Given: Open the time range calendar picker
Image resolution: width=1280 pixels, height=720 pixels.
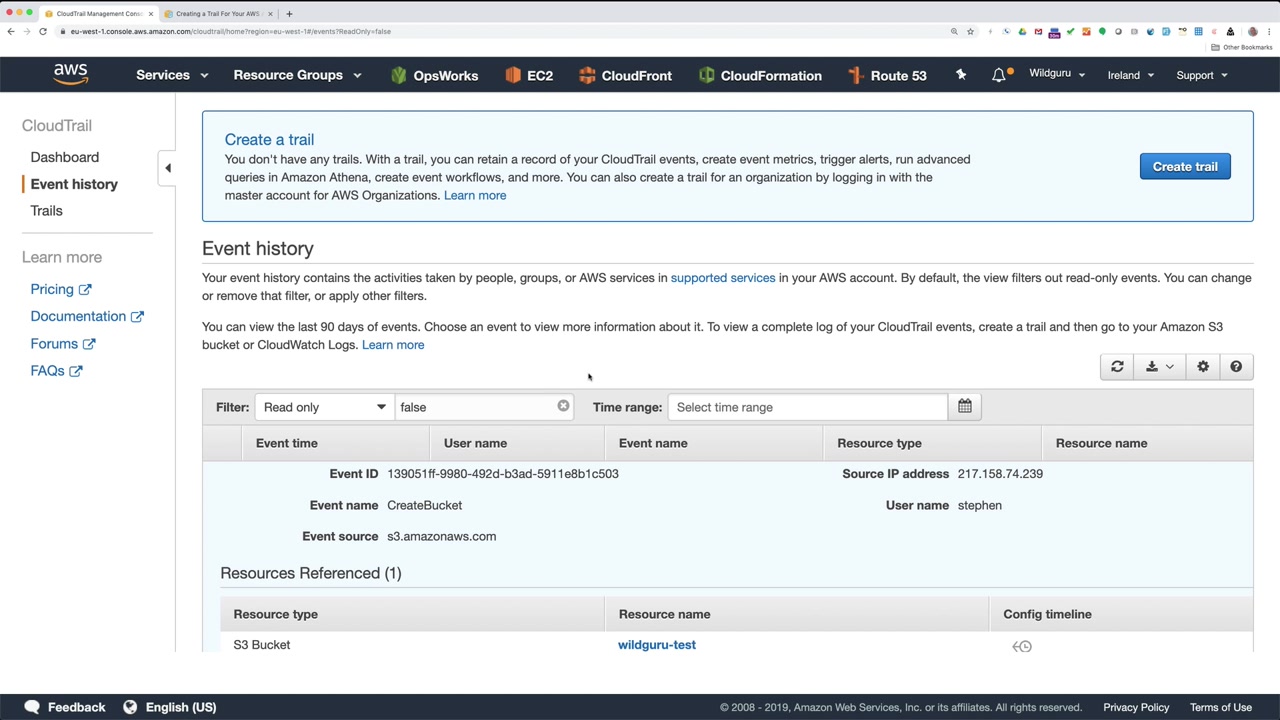Looking at the screenshot, I should 965,407.
